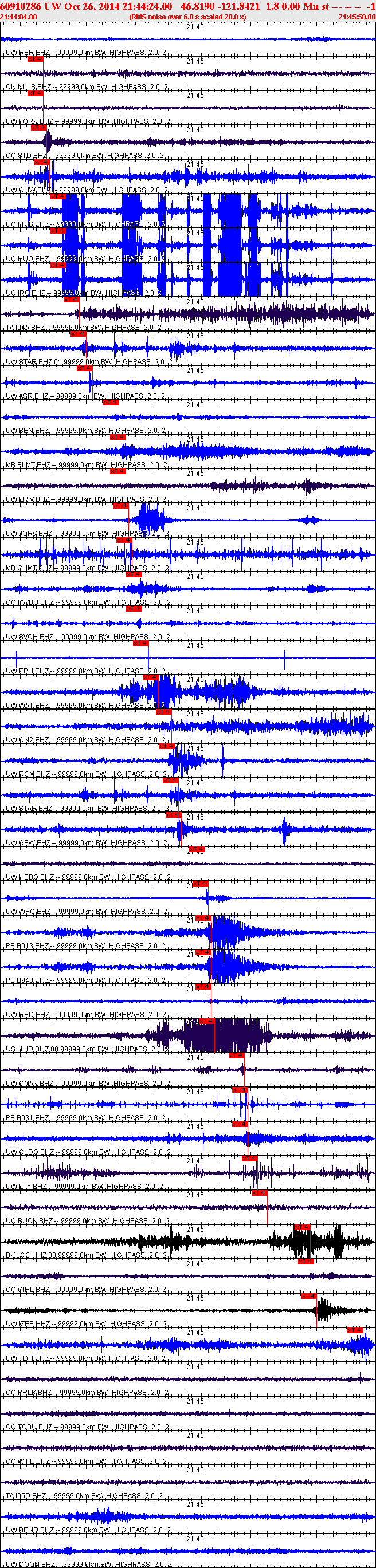Select the UW MOON EHZ station label
376x1568 pixels.
click(89, 1565)
